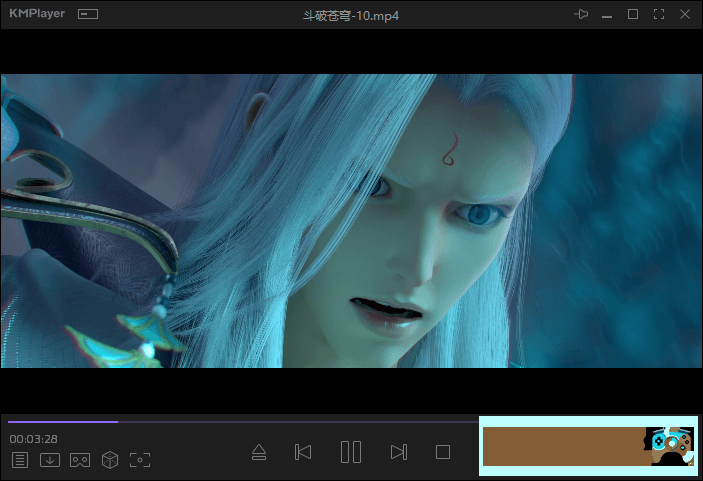Enter fullscreen mode using the corner-brackets icon

pos(659,14)
